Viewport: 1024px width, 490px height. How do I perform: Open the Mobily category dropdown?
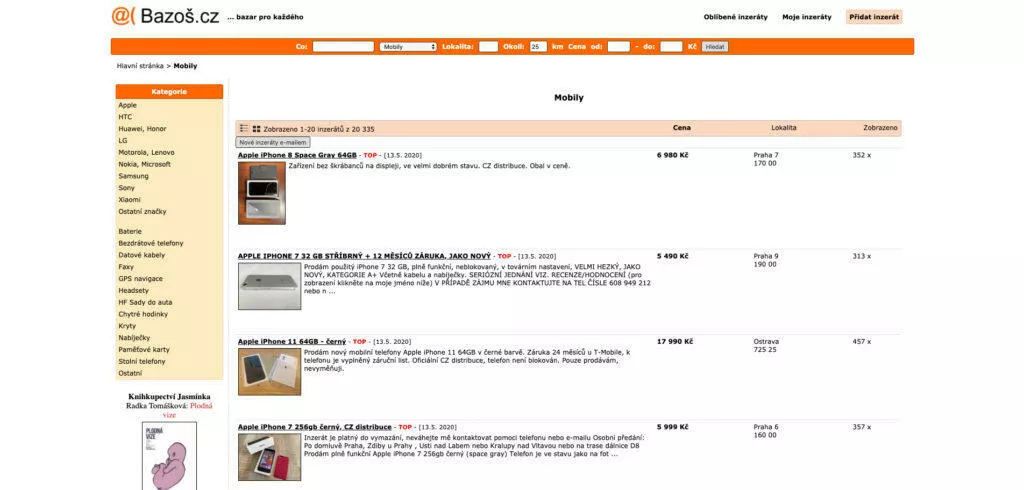408,46
